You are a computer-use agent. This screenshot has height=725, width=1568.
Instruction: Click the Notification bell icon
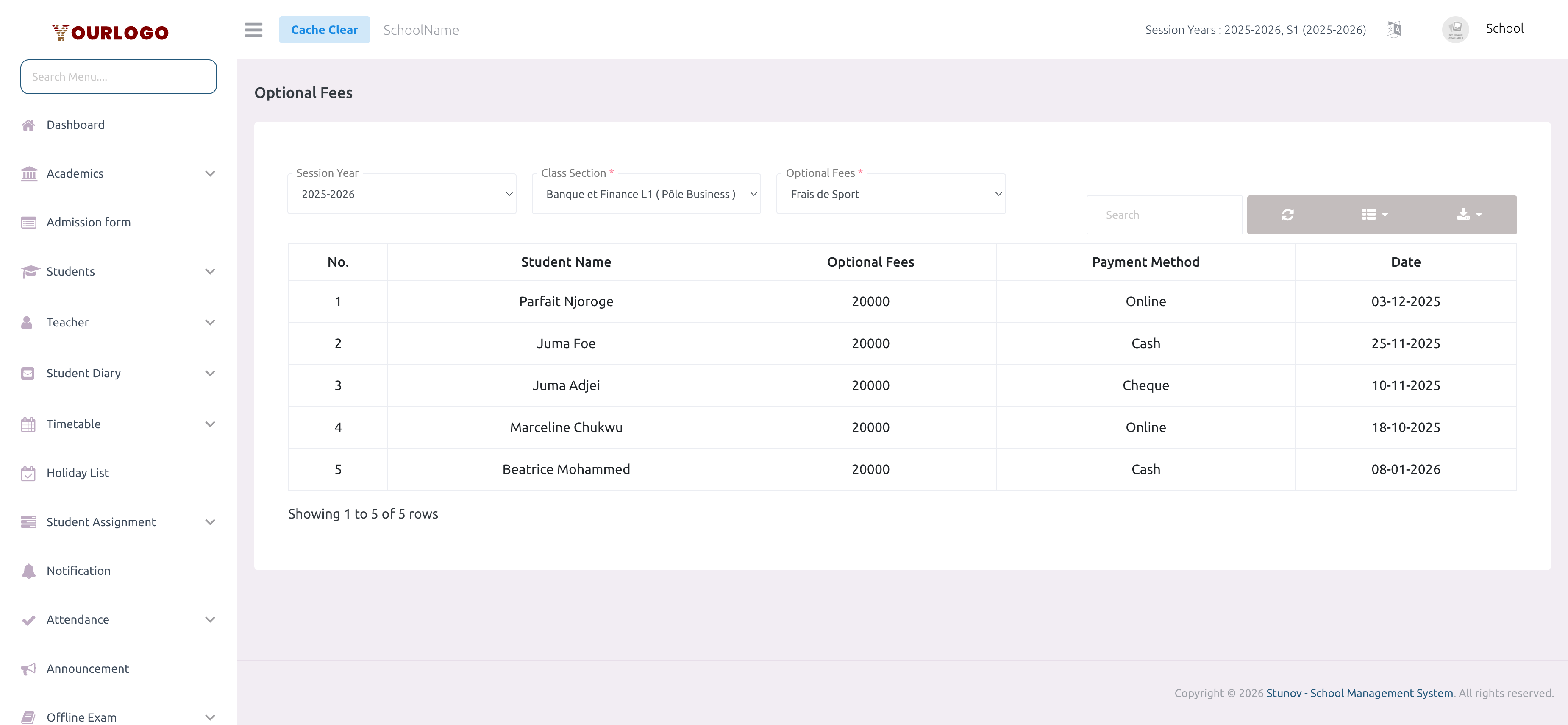click(29, 570)
